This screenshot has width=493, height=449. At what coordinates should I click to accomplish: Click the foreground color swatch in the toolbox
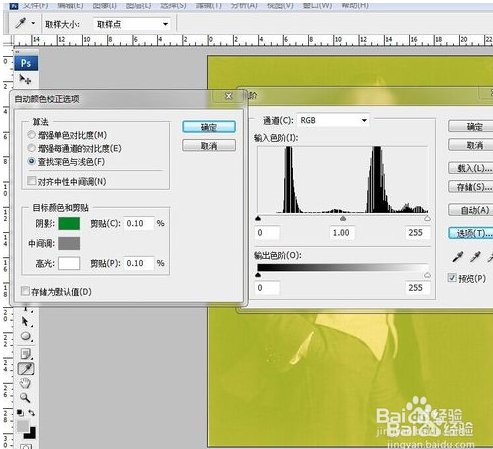click(x=23, y=426)
